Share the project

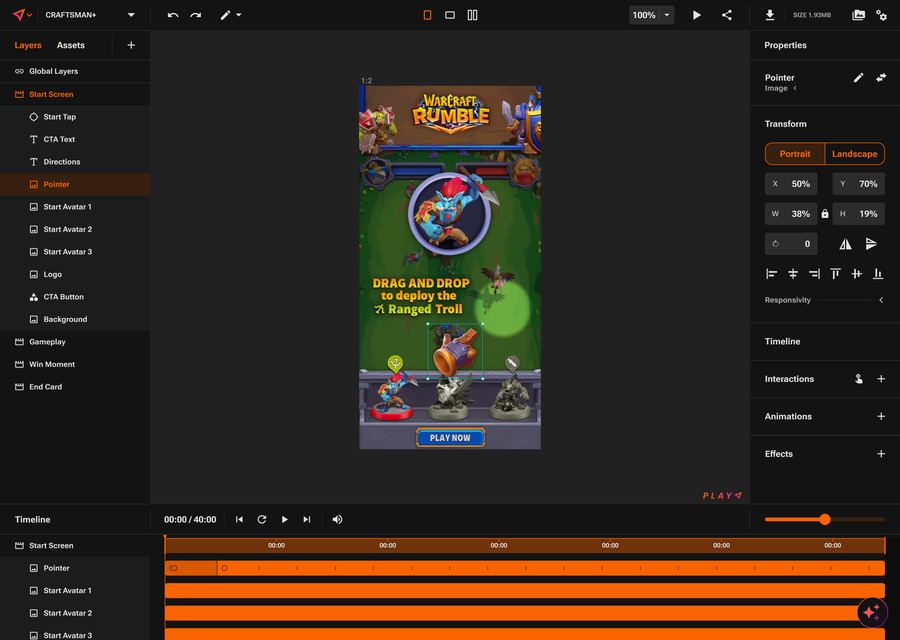click(727, 15)
